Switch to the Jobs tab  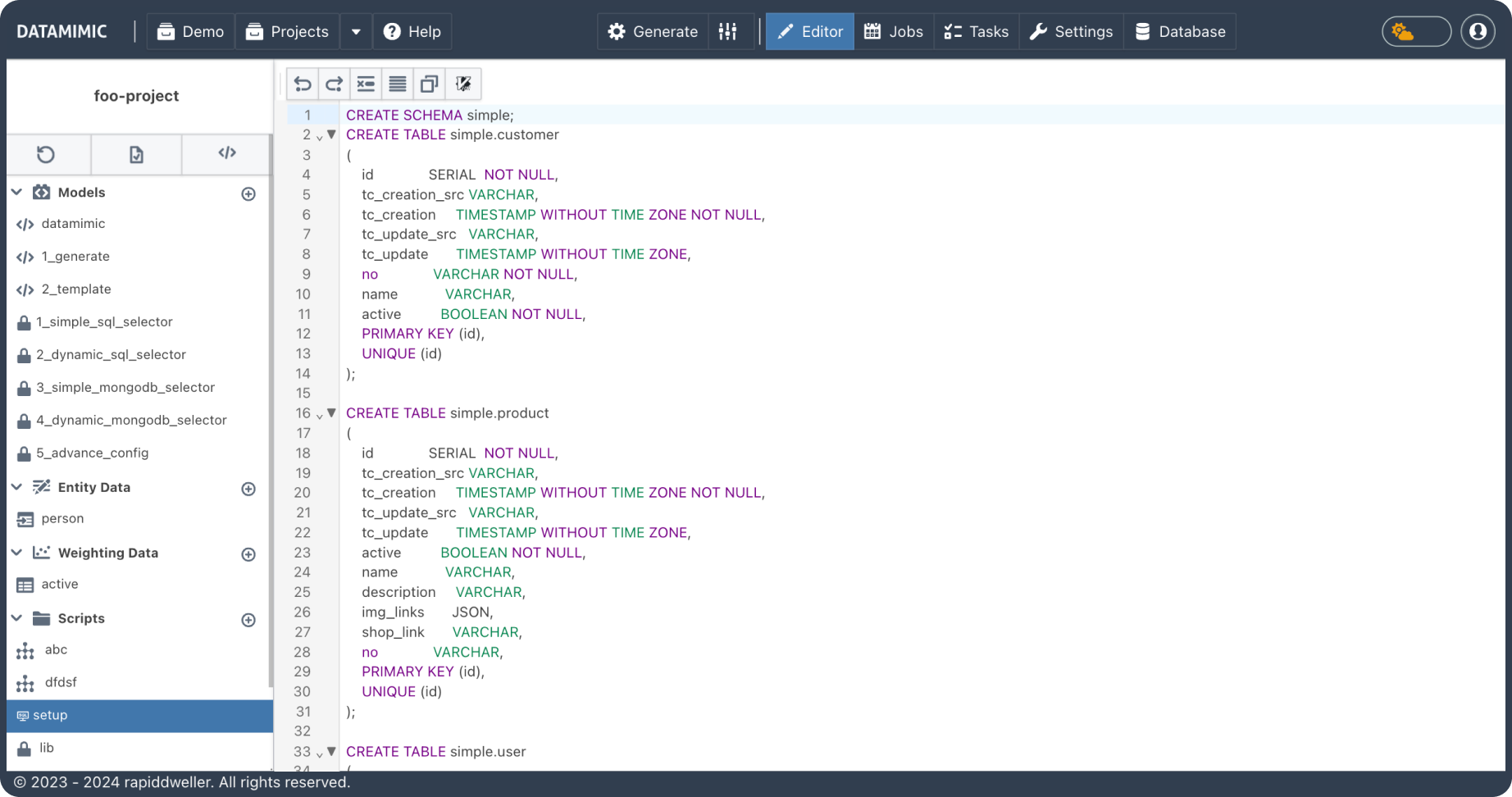pyautogui.click(x=893, y=31)
